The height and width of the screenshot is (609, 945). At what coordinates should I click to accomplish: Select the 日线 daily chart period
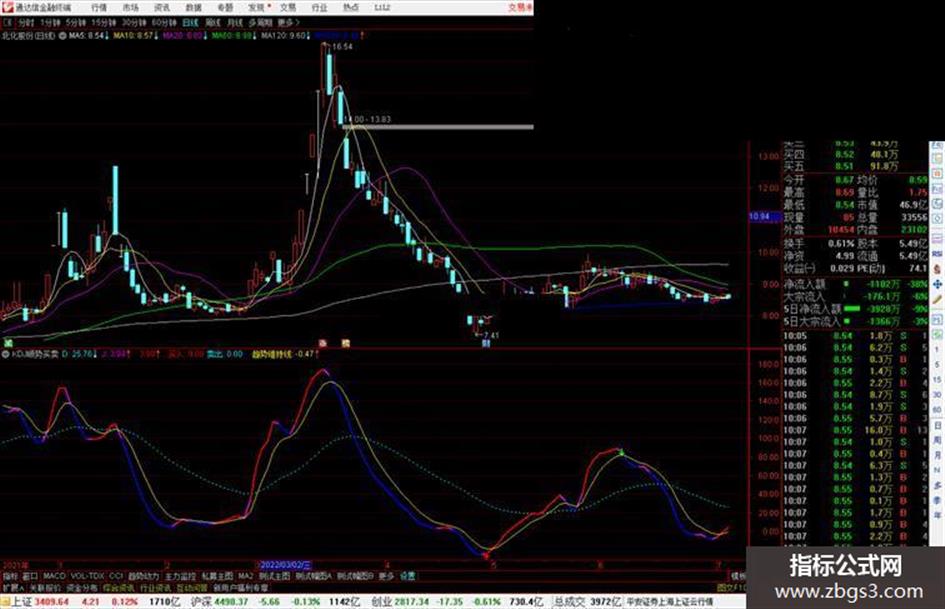(190, 22)
